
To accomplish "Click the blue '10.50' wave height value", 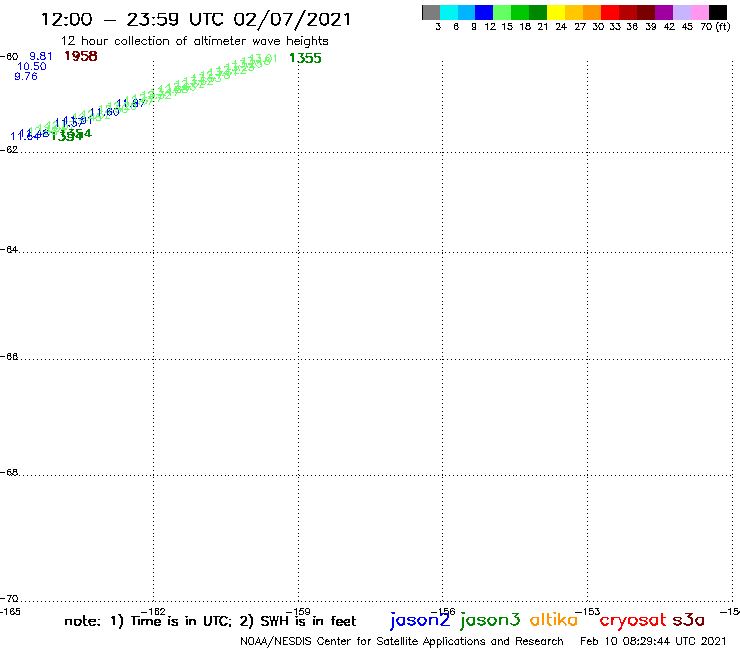I will pyautogui.click(x=32, y=67).
